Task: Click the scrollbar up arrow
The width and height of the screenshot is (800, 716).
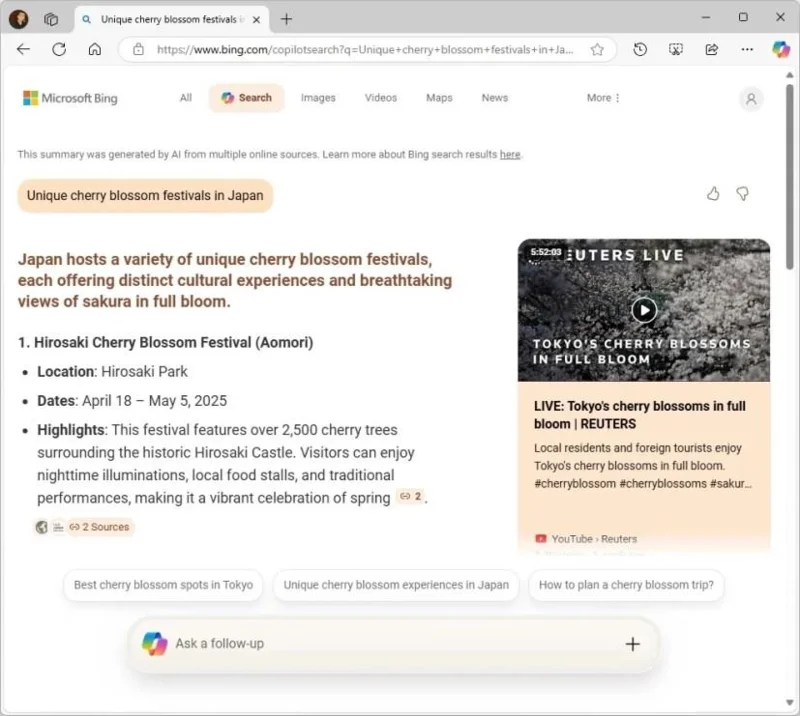Action: 790,76
